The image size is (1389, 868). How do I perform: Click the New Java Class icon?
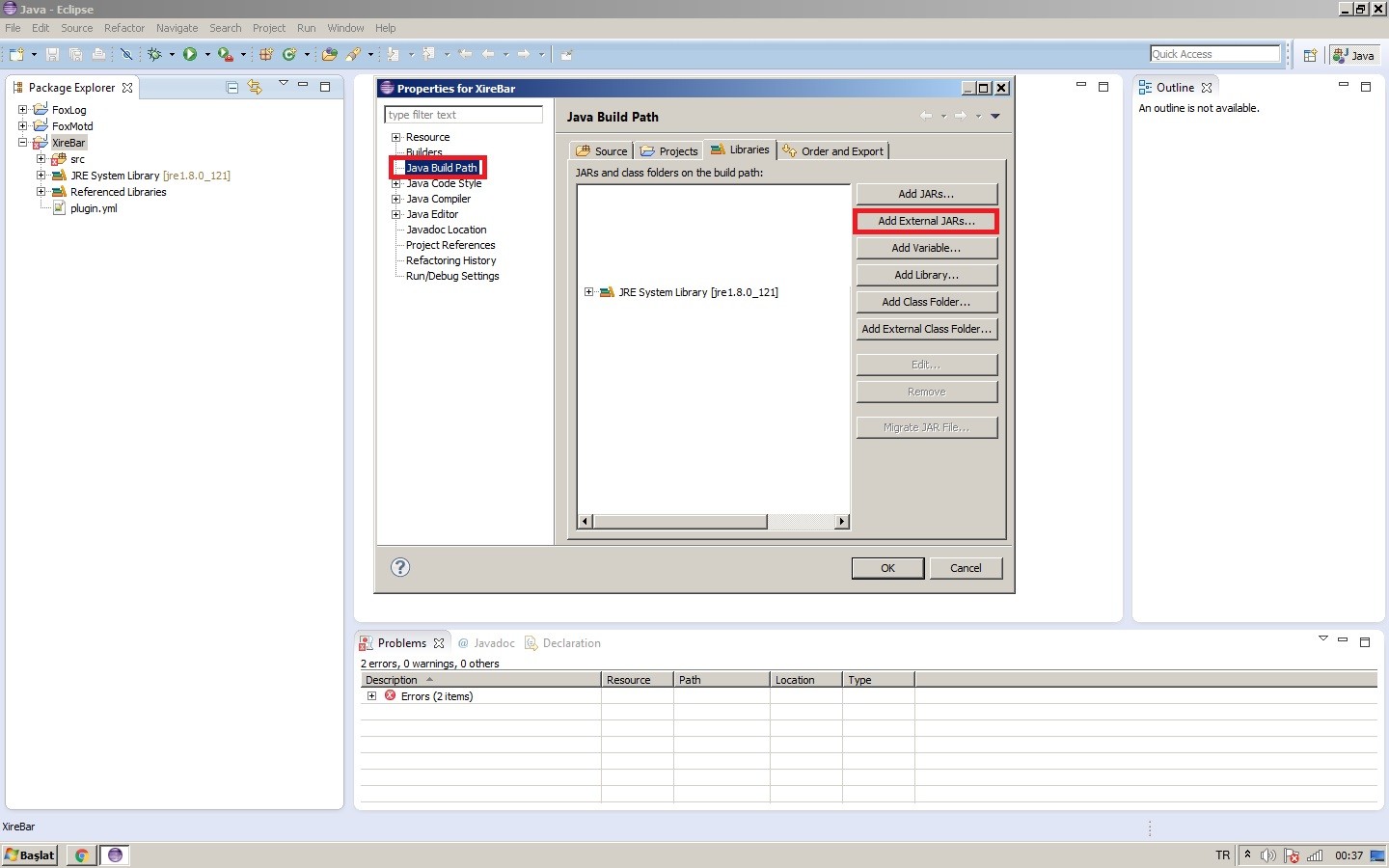[289, 54]
